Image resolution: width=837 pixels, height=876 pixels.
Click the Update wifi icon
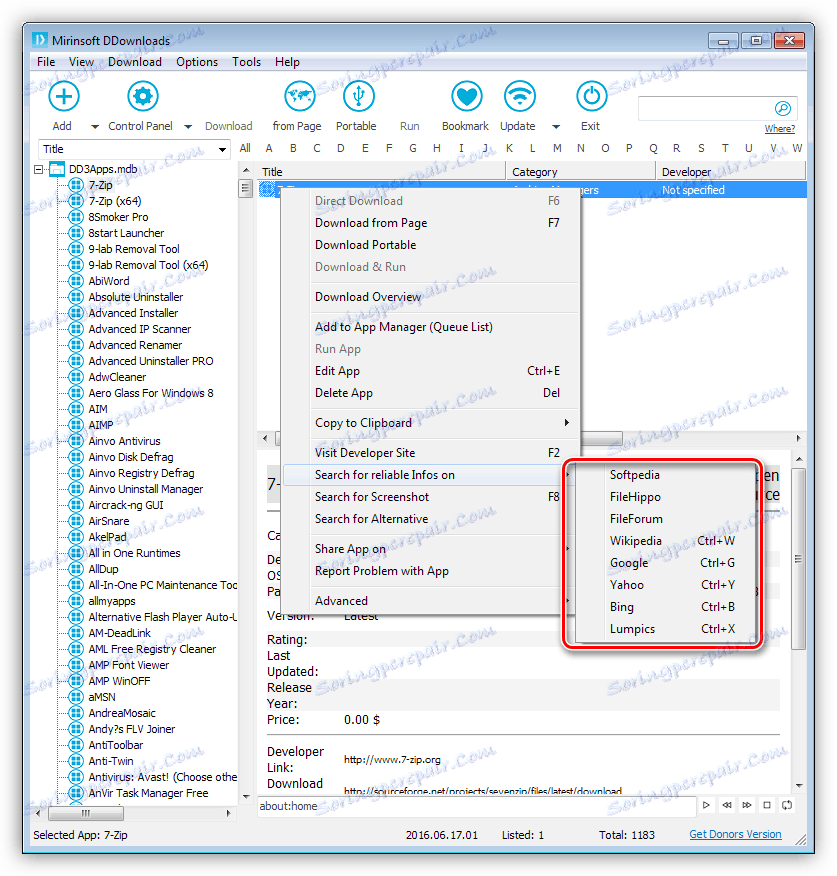pyautogui.click(x=520, y=97)
